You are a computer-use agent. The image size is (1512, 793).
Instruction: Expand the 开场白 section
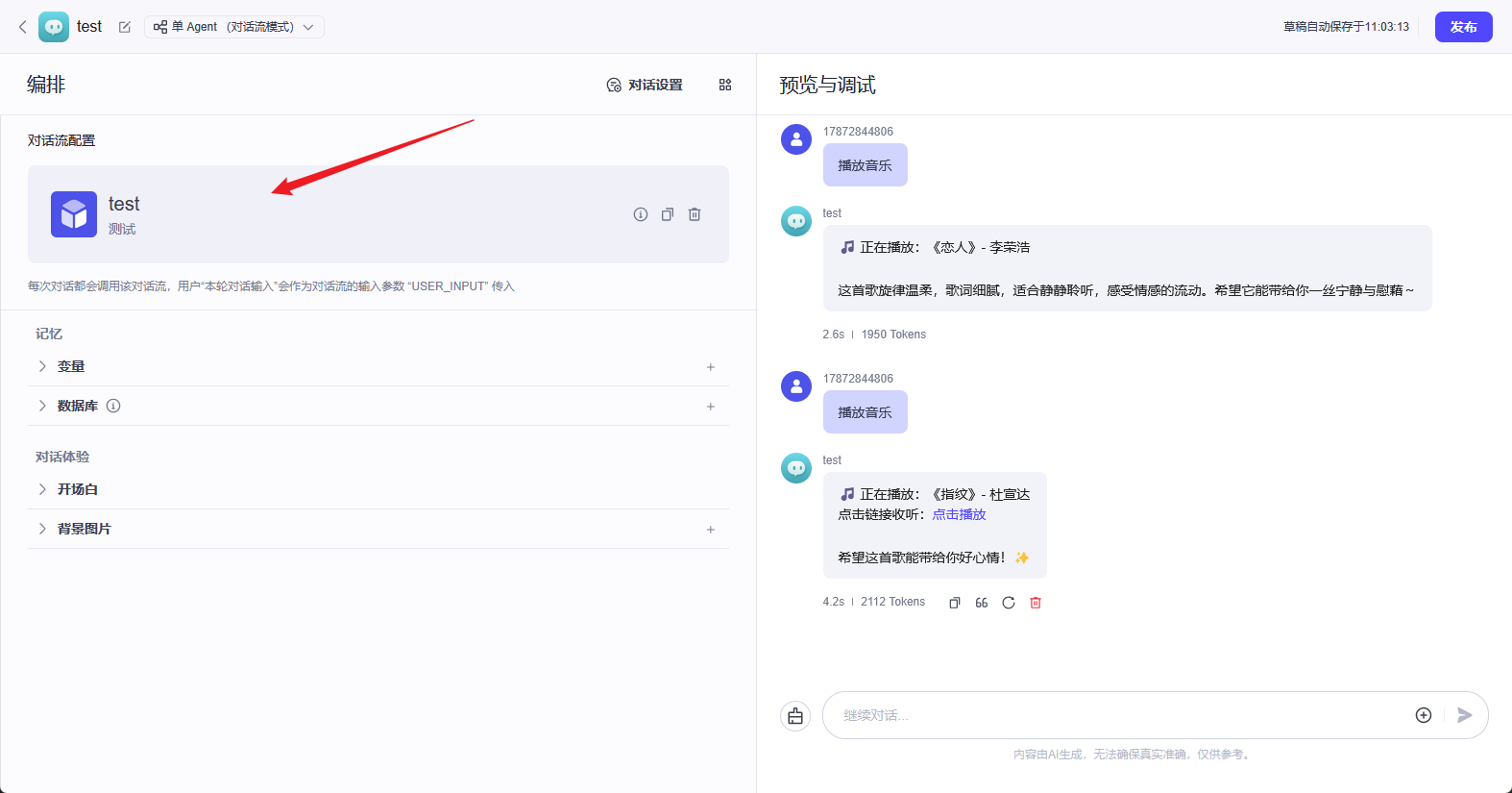pyautogui.click(x=42, y=489)
